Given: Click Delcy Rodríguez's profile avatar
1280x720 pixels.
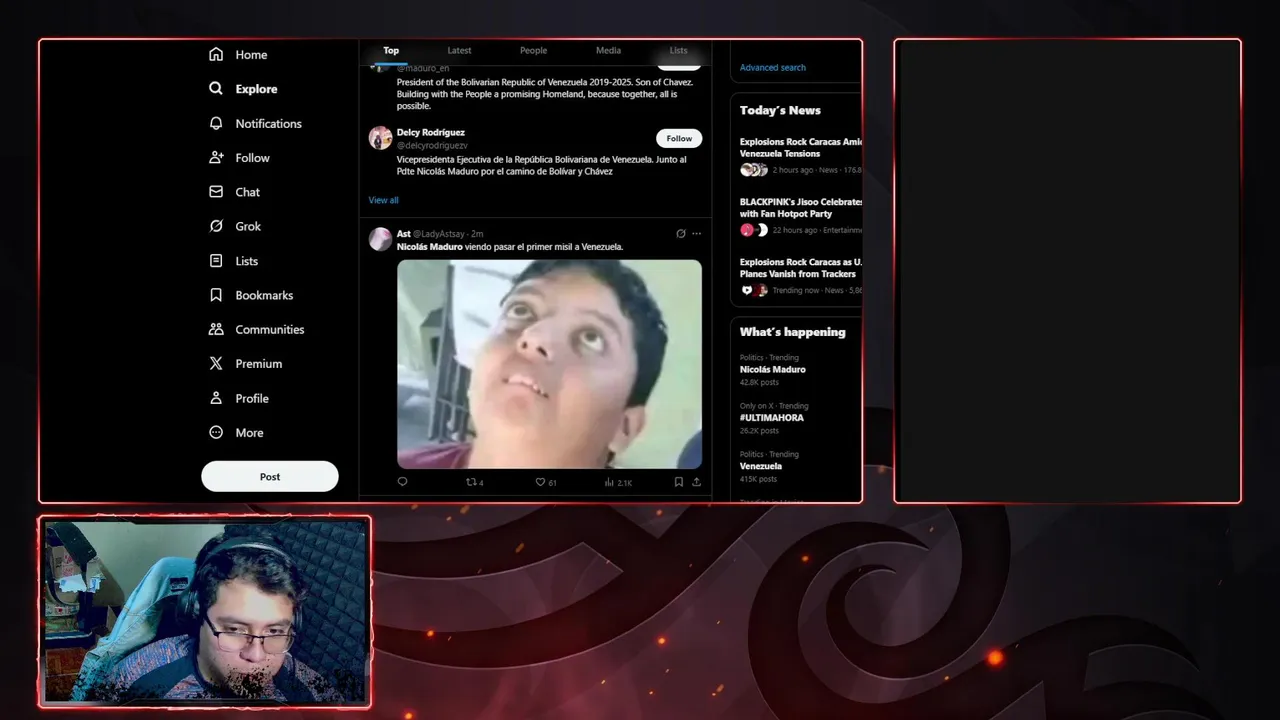Looking at the screenshot, I should [380, 138].
